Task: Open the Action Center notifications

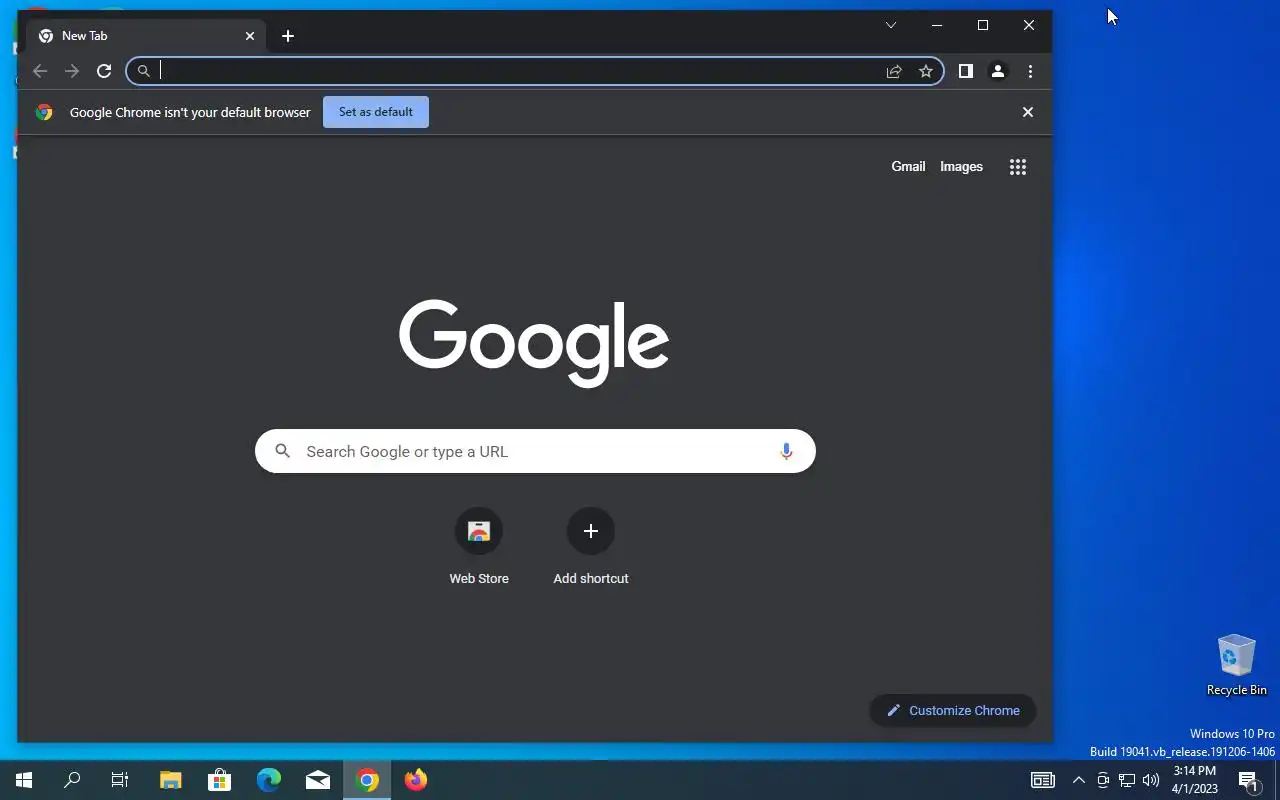Action: point(1248,780)
